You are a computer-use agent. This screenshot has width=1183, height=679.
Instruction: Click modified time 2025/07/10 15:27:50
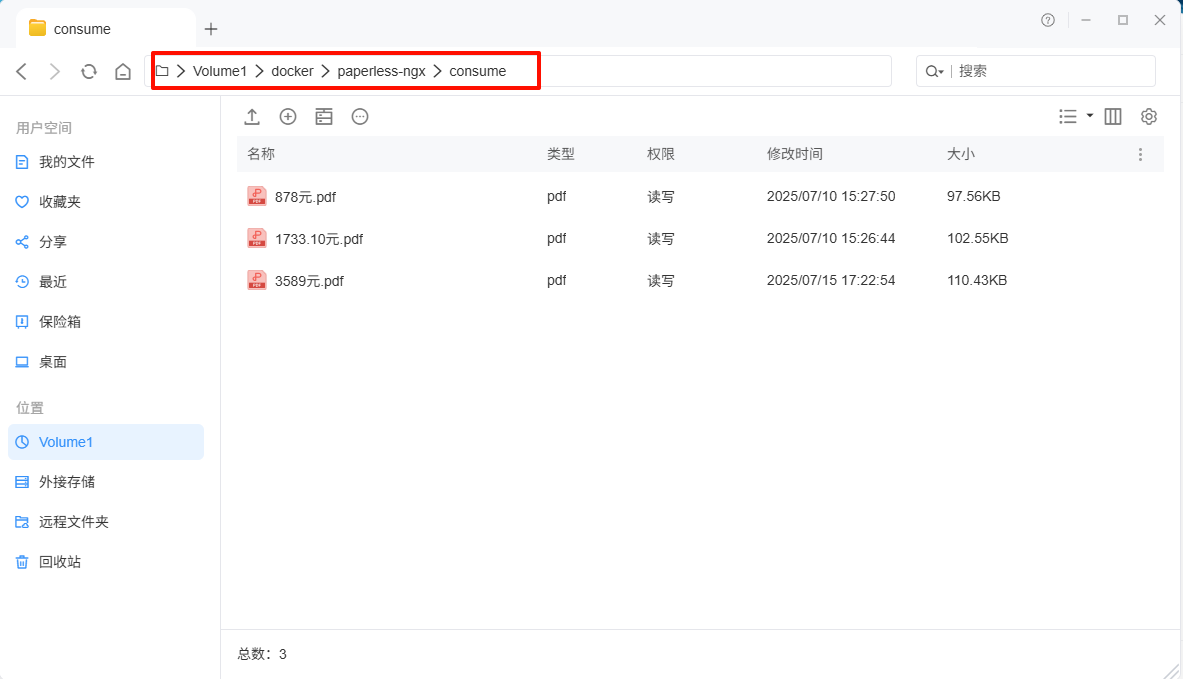[x=831, y=196]
